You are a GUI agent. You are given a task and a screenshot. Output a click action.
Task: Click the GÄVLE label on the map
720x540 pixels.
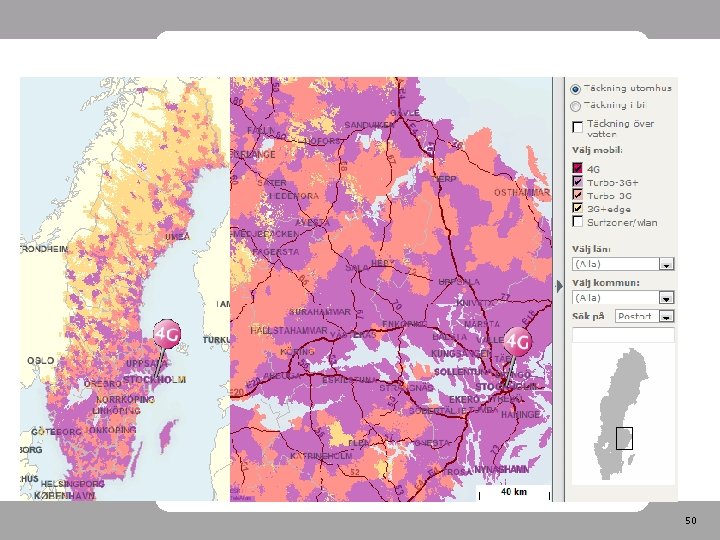click(x=405, y=113)
